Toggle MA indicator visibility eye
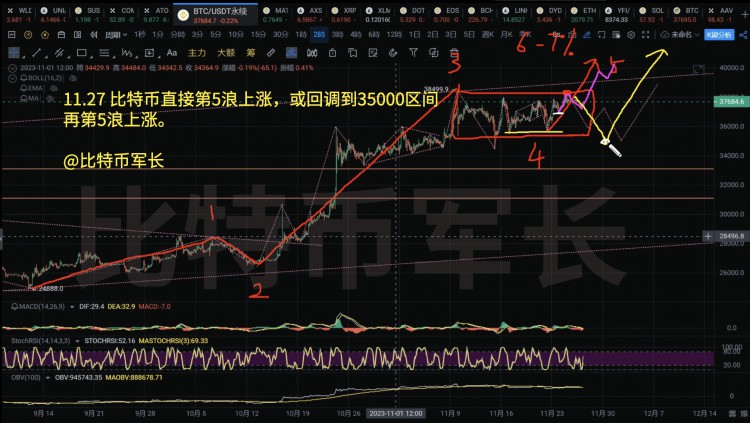 50,99
